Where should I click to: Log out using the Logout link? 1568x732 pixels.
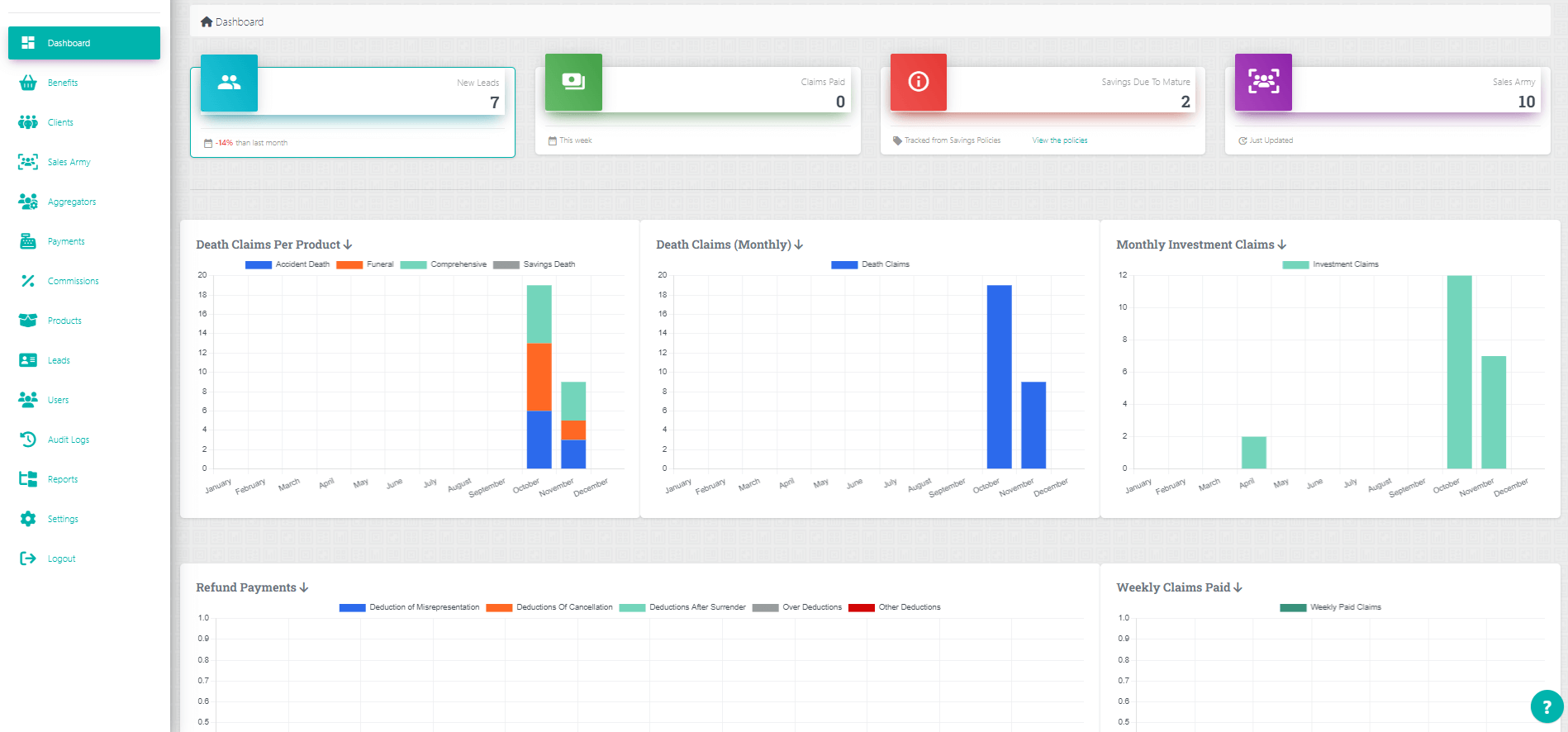[x=61, y=559]
